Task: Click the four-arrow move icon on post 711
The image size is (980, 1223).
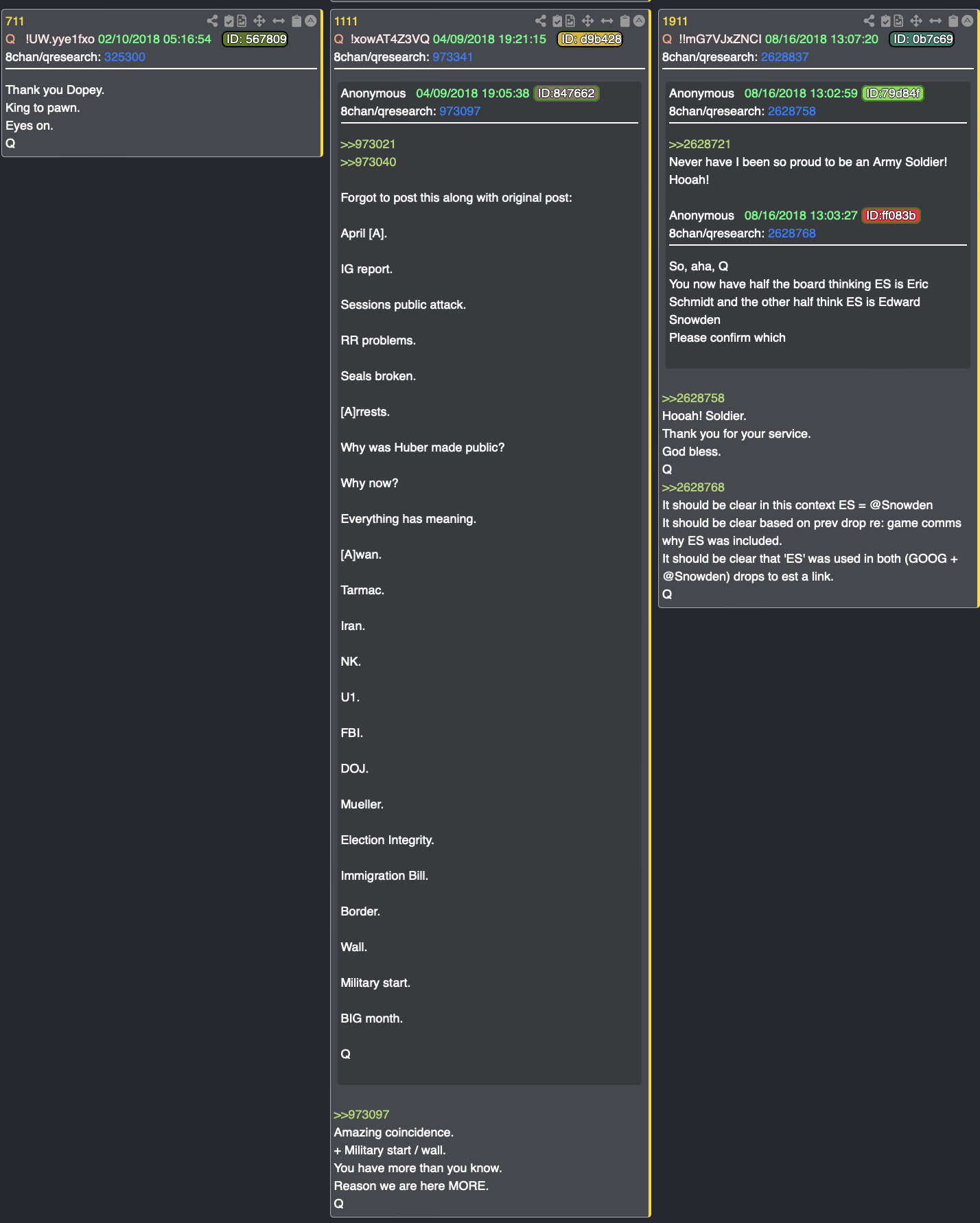Action: 259,21
